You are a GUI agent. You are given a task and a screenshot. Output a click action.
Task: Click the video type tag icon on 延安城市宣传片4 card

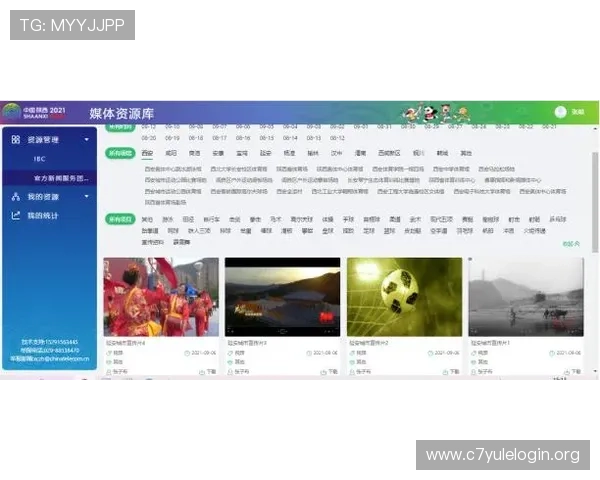[x=109, y=353]
